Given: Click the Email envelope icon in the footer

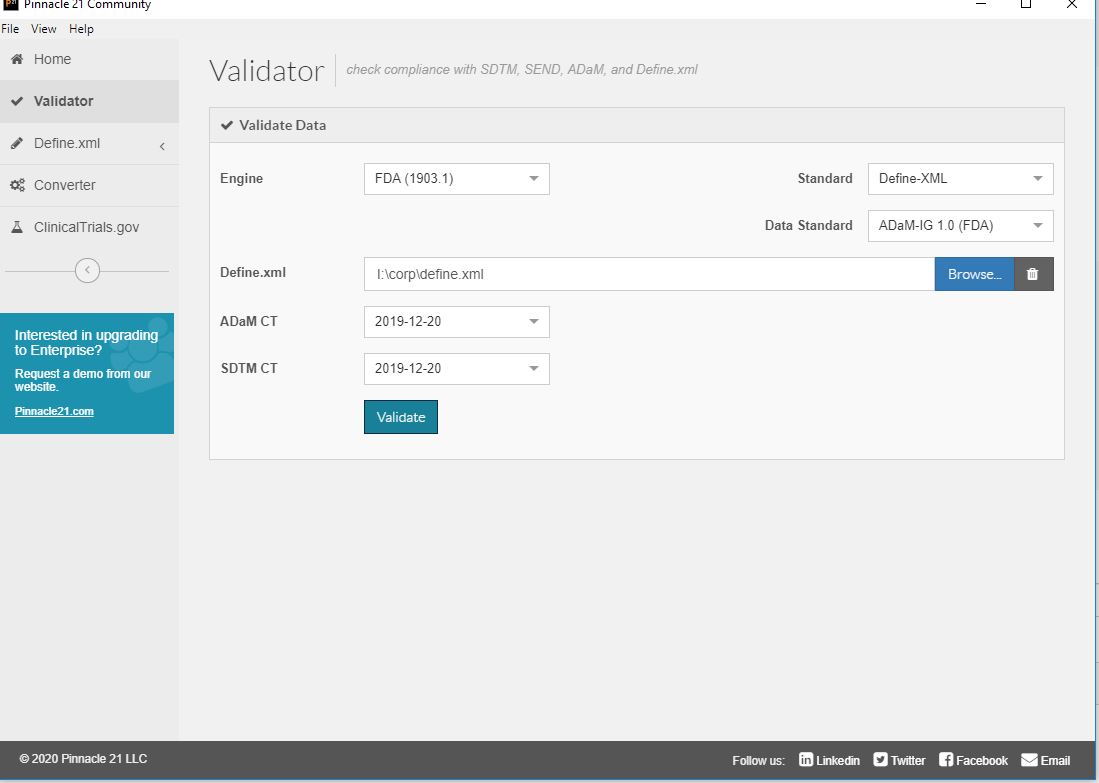Looking at the screenshot, I should pyautogui.click(x=1029, y=760).
